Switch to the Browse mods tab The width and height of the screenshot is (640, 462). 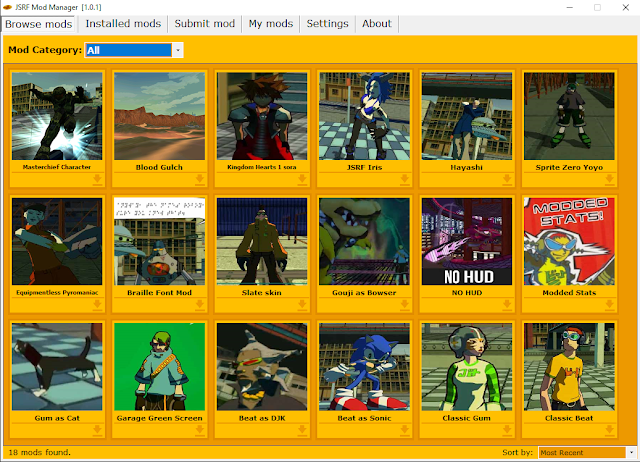38,24
